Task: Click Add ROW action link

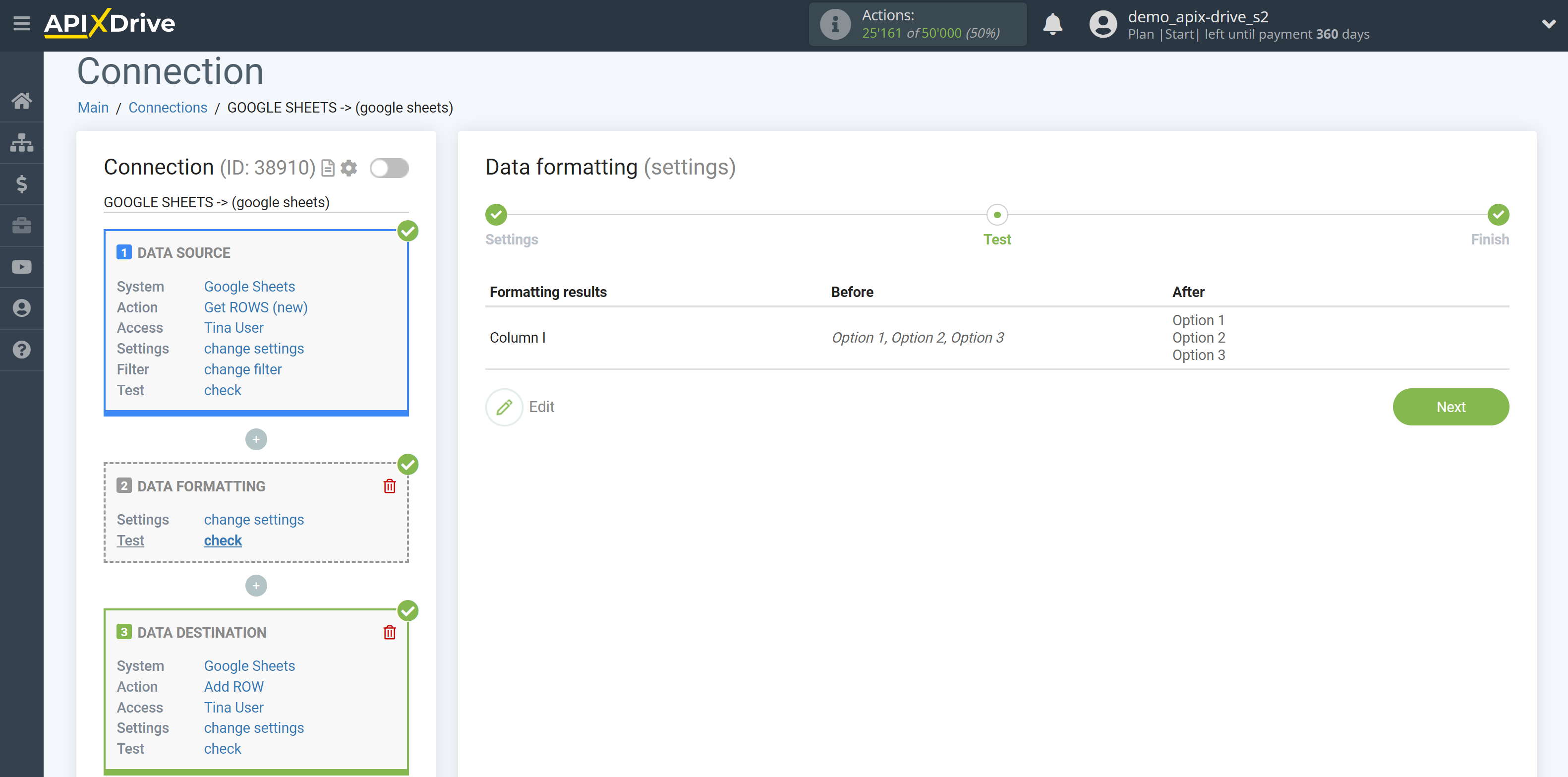Action: (x=234, y=687)
